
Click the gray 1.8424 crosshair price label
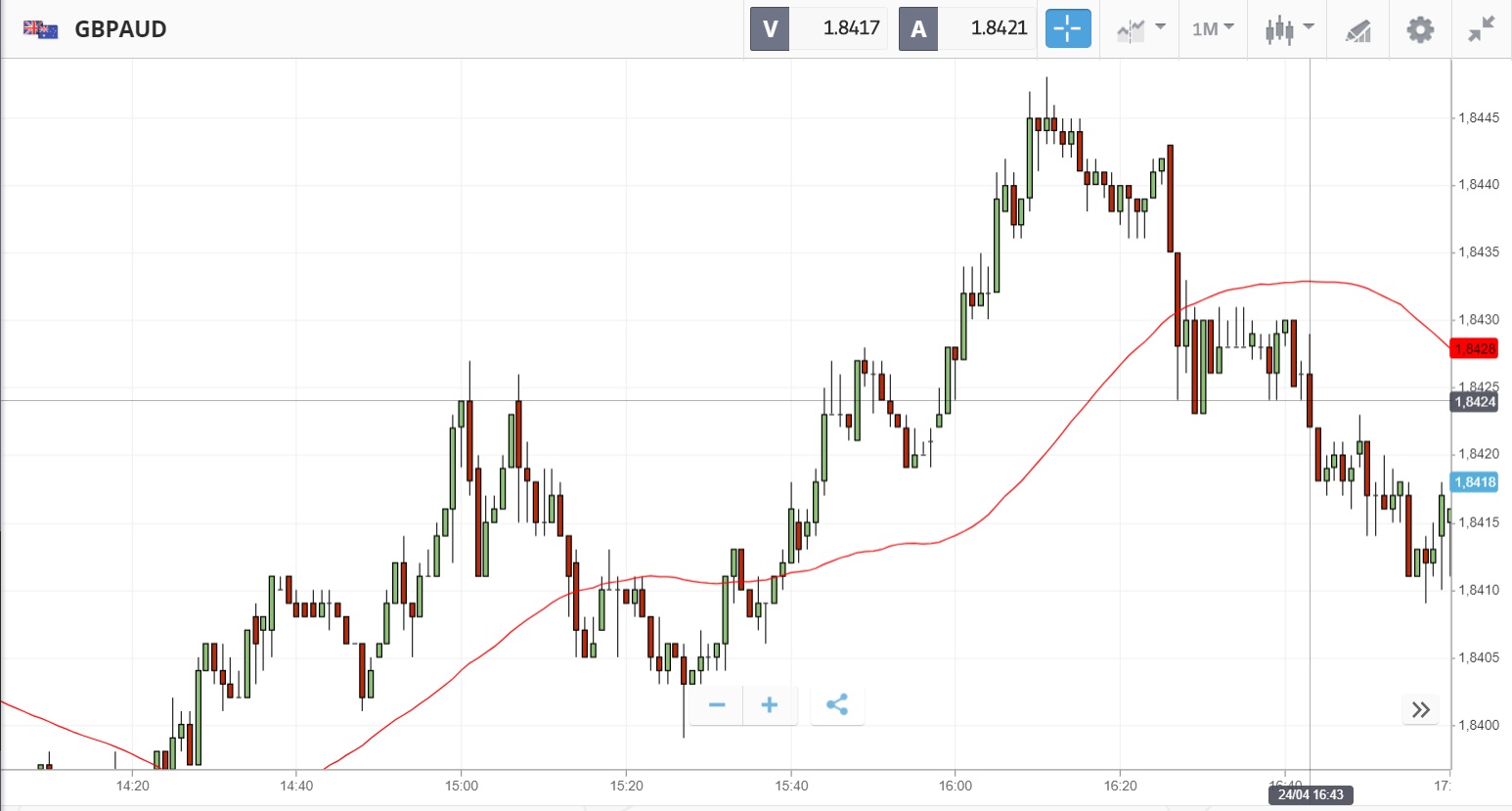pyautogui.click(x=1474, y=402)
